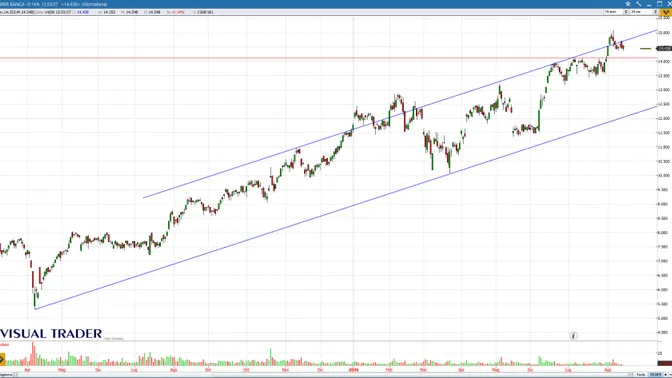The height and width of the screenshot is (378, 672).
Task: Select the red horizontal resistance line
Action: click(328, 58)
